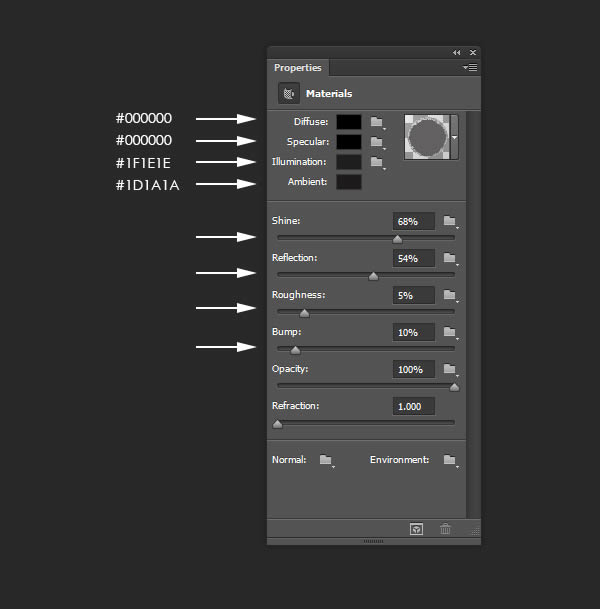Viewport: 600px width, 609px height.
Task: Click the Roughness 5% value field
Action: click(x=414, y=295)
